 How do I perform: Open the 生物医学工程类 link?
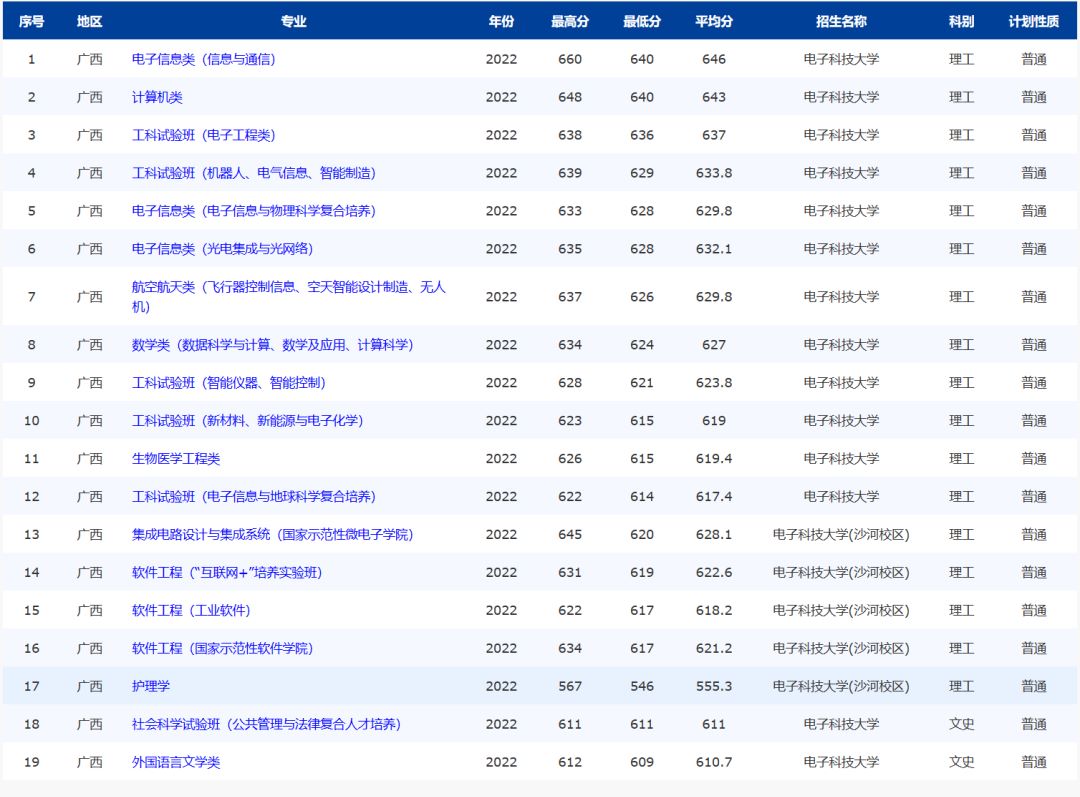coord(176,458)
